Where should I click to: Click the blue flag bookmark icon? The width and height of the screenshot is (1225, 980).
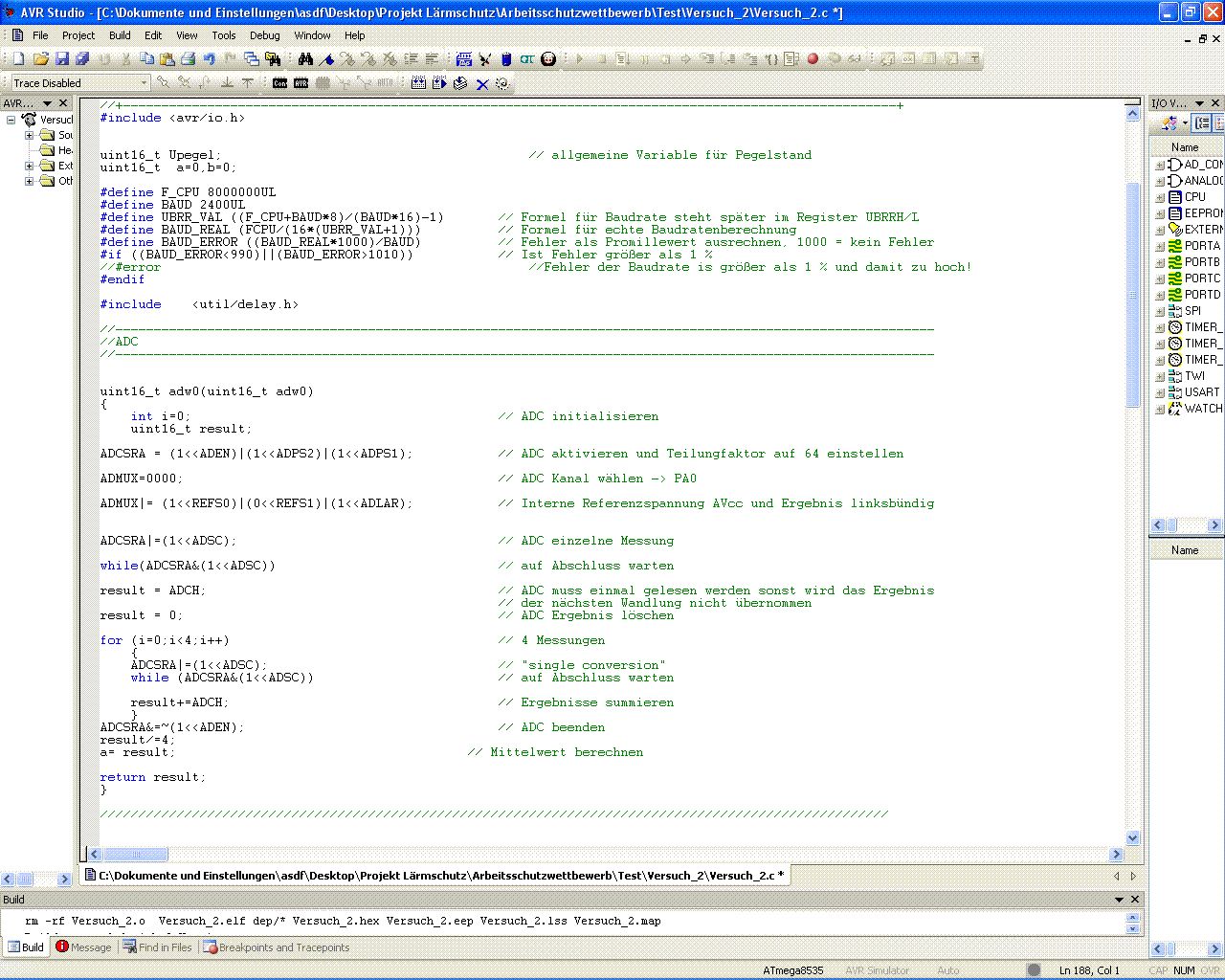pyautogui.click(x=327, y=59)
